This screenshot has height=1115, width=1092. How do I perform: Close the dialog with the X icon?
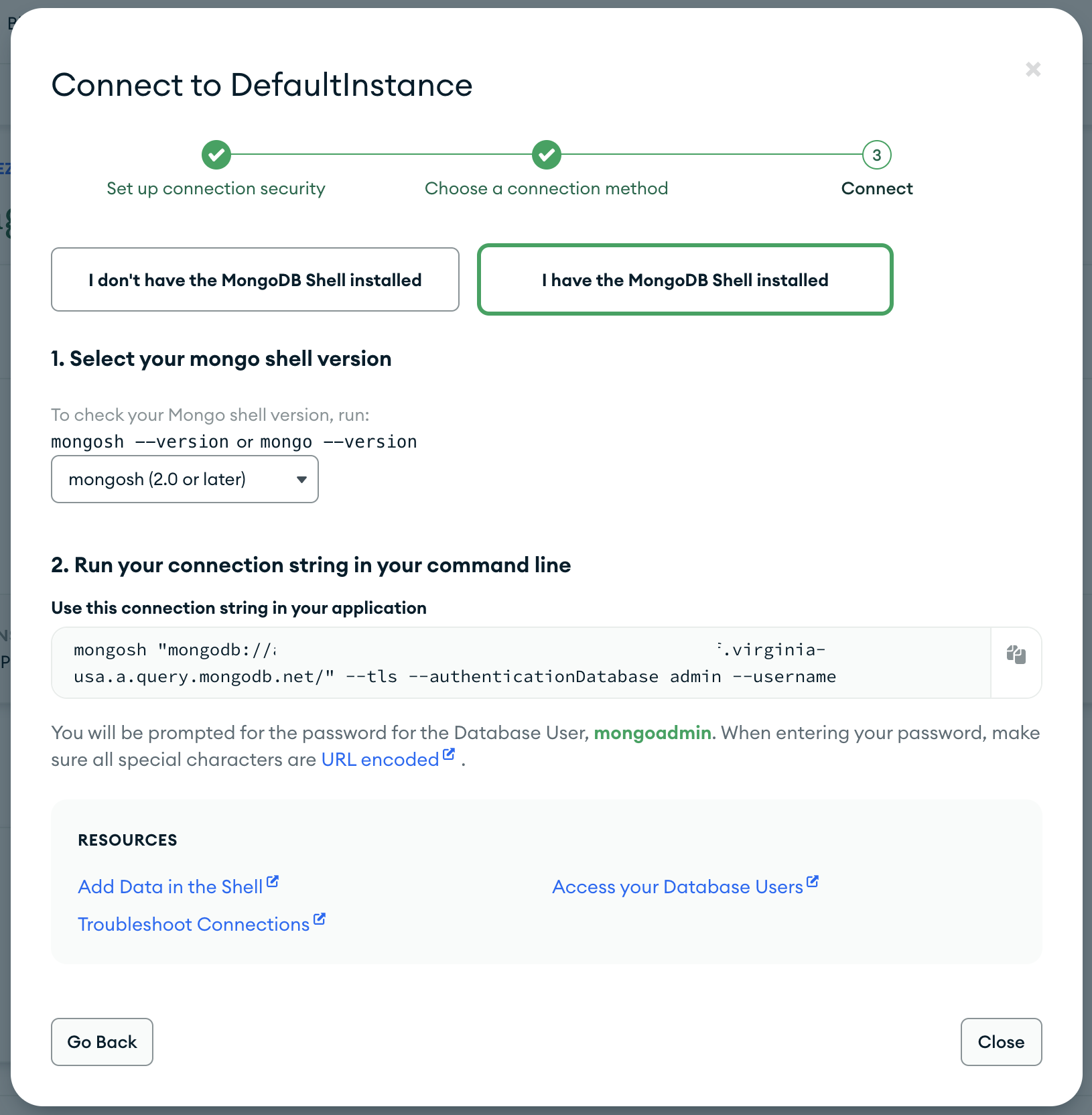[x=1033, y=69]
